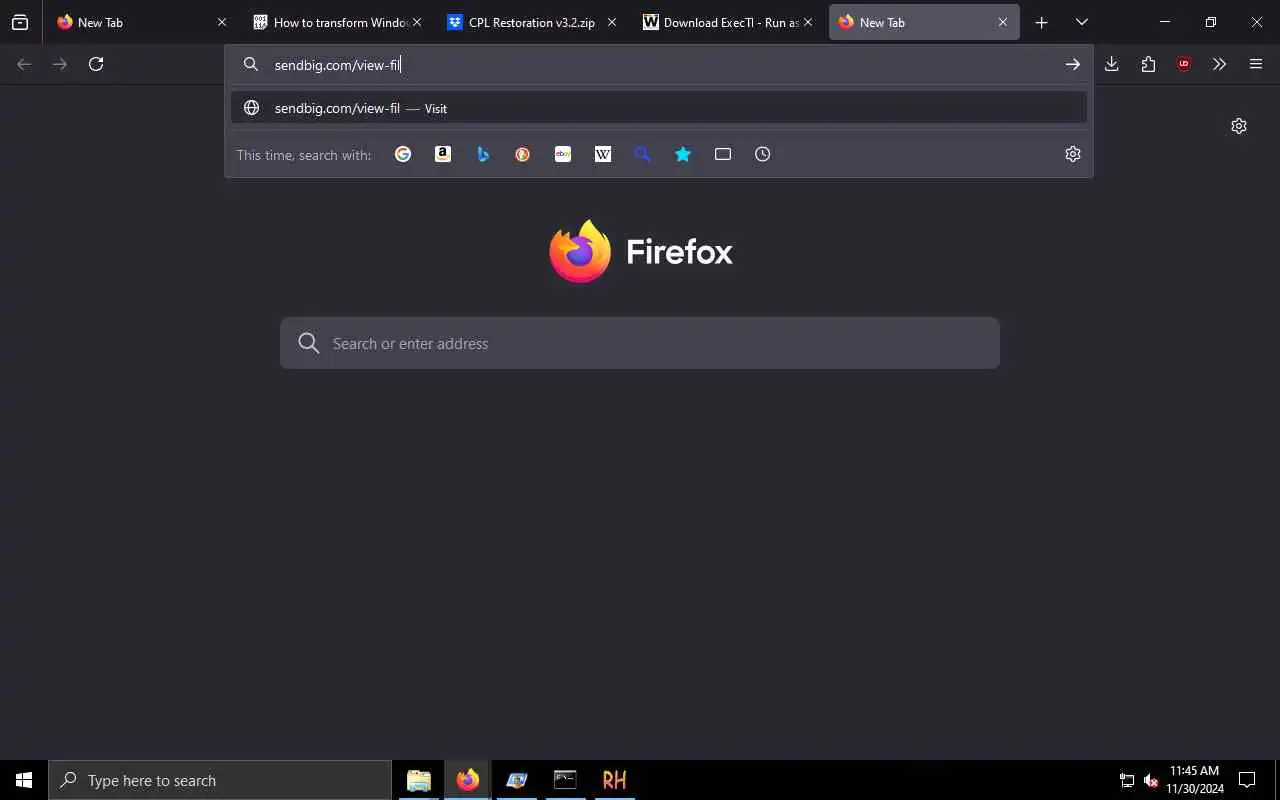Open File Explorer from taskbar
1280x800 pixels.
[419, 780]
